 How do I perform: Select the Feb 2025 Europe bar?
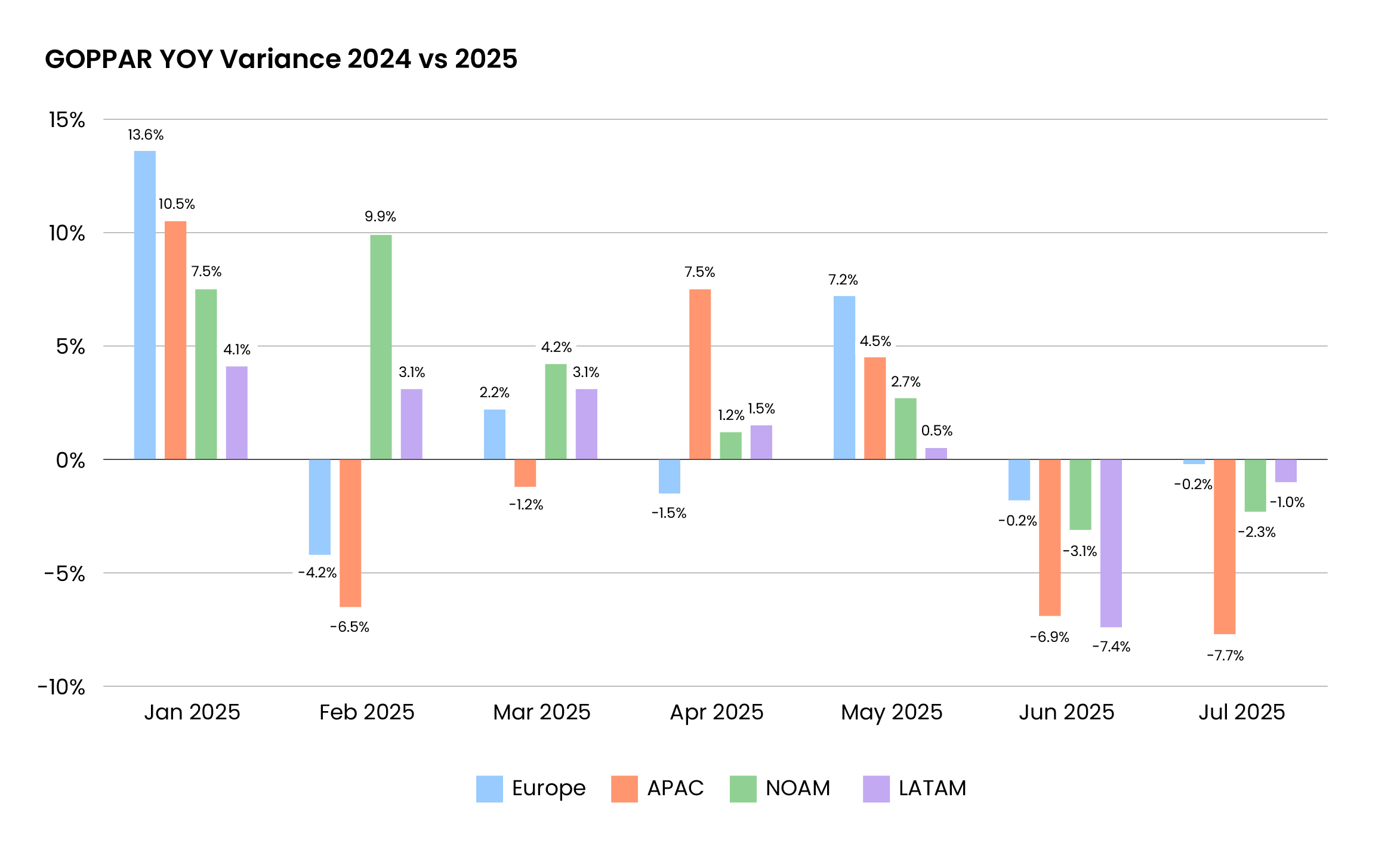pos(320,506)
